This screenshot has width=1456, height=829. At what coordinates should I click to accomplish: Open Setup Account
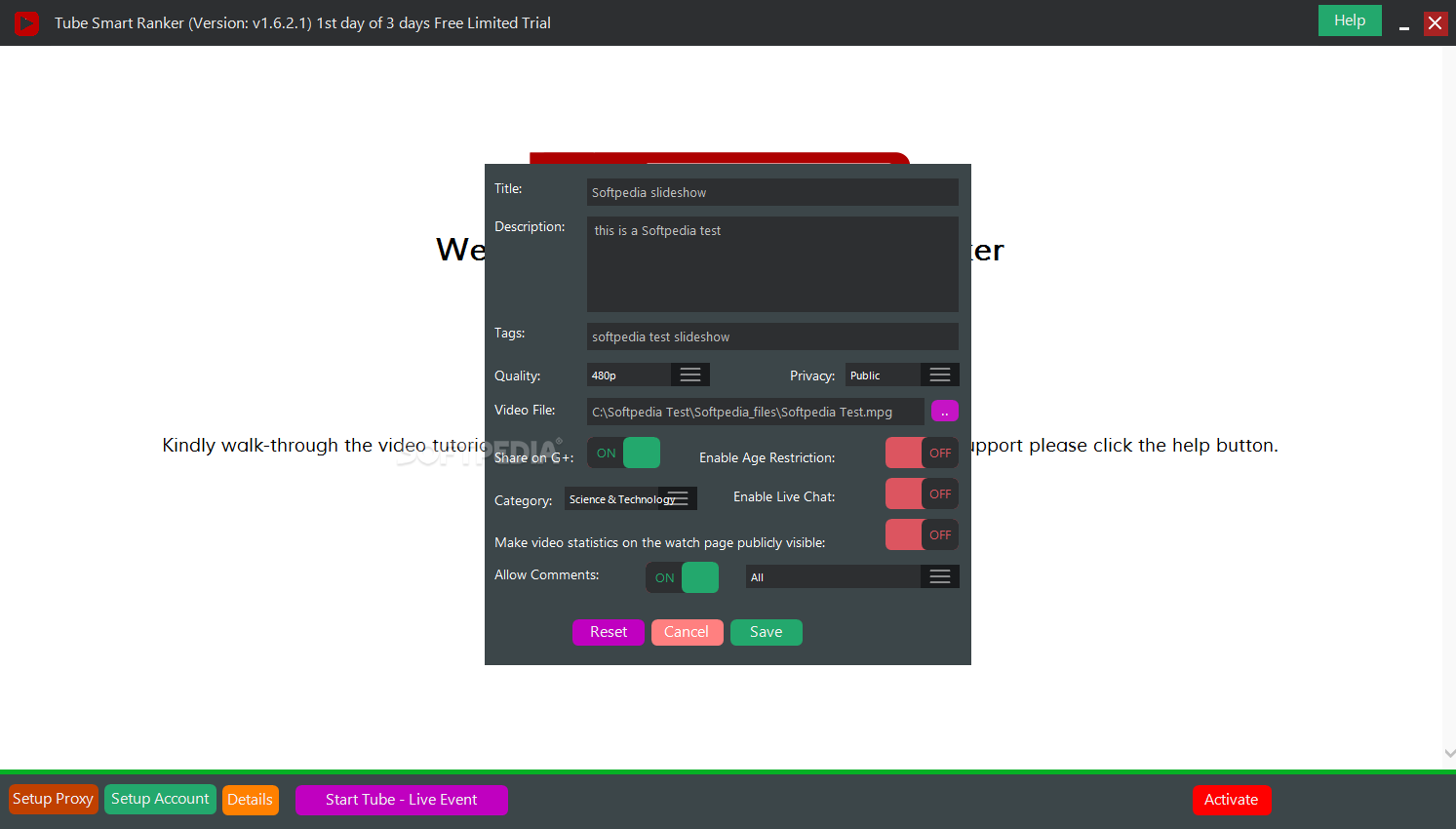point(160,799)
